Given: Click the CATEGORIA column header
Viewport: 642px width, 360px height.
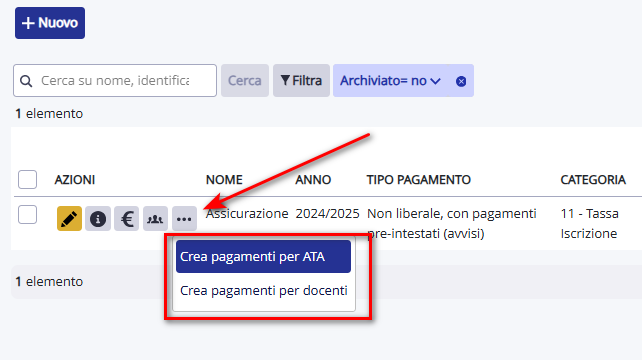Looking at the screenshot, I should pyautogui.click(x=593, y=180).
